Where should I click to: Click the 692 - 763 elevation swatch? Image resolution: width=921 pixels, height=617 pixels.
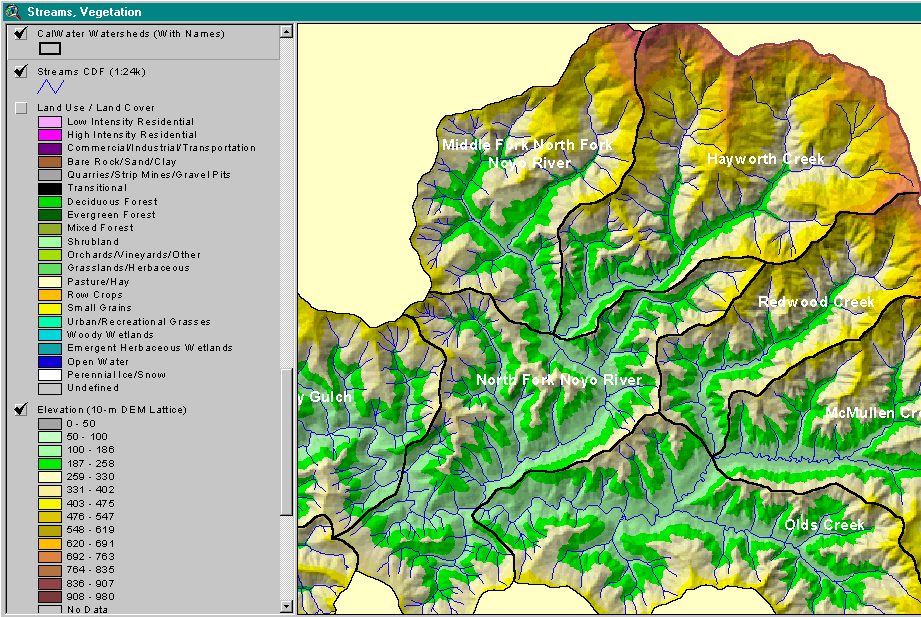50,556
